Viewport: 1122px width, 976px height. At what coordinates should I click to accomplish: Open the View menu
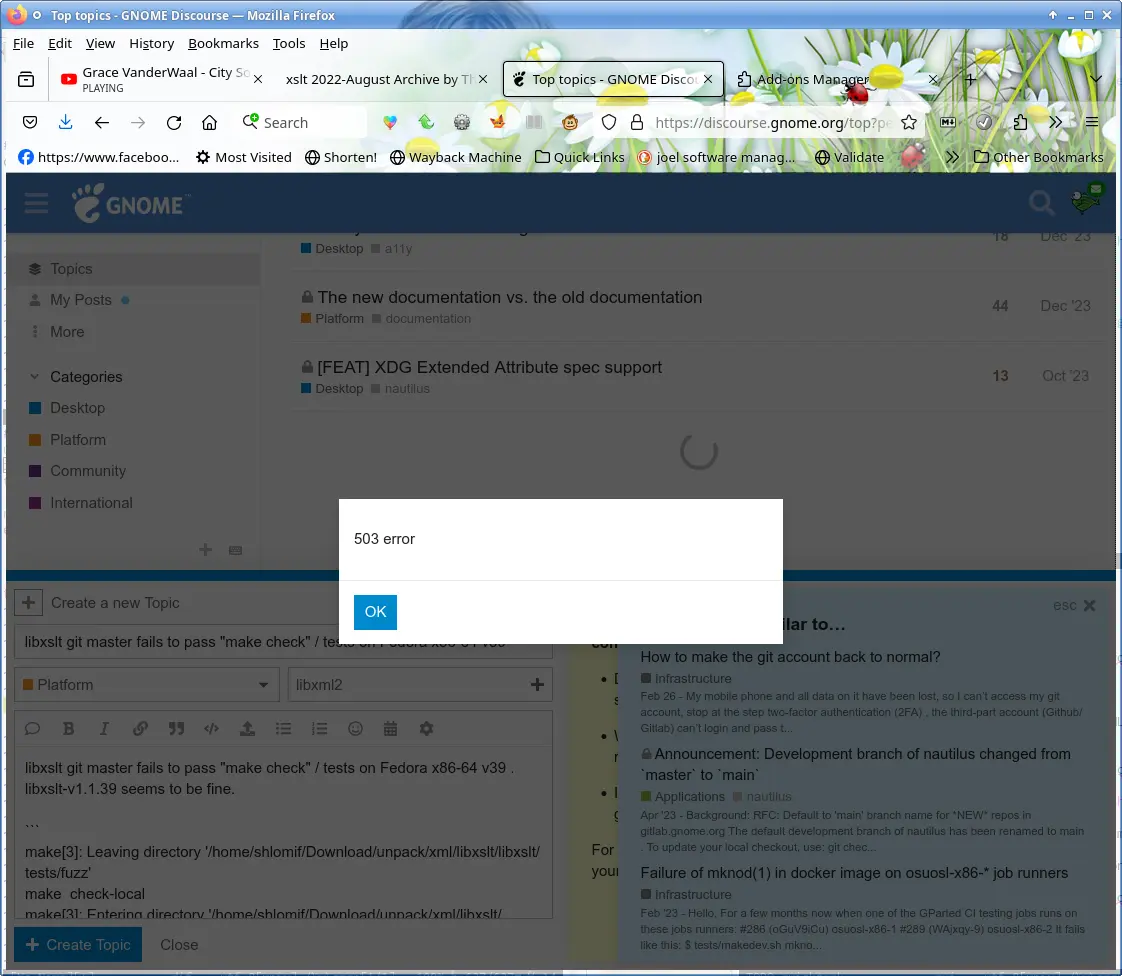[100, 44]
